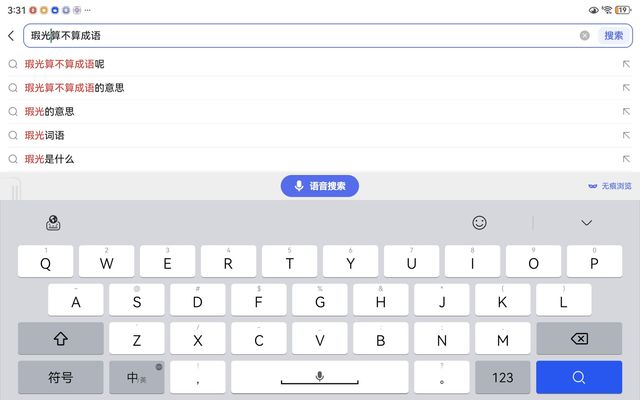
Task: Start 语音搜索 voice search
Action: (320, 186)
